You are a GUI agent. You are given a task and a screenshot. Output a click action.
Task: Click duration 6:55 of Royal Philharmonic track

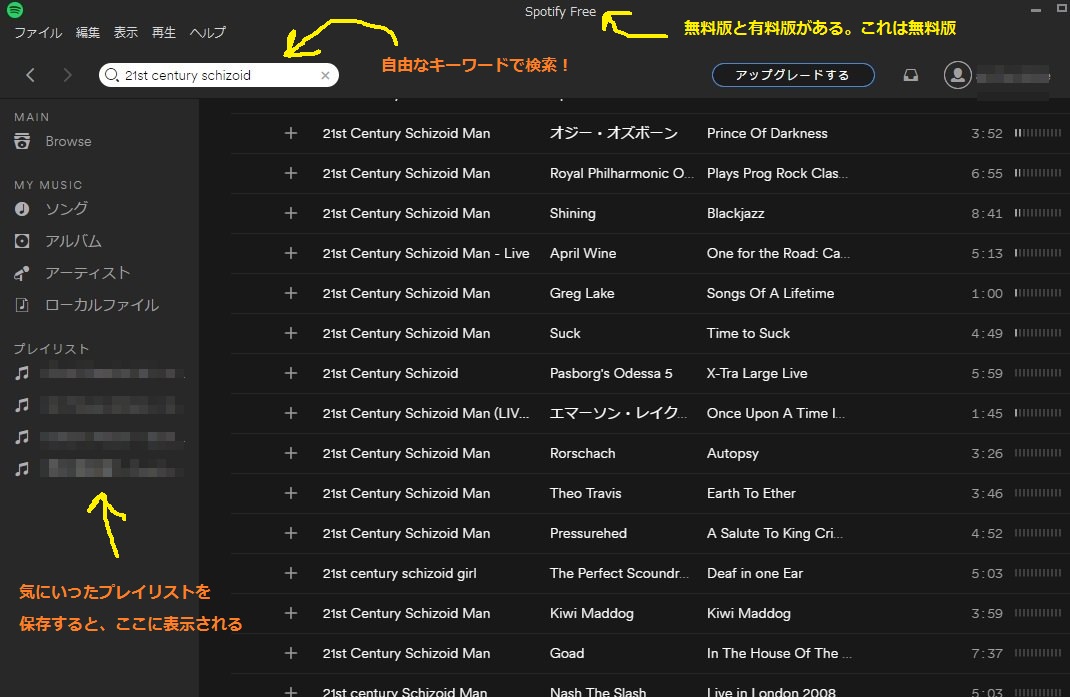pos(987,173)
